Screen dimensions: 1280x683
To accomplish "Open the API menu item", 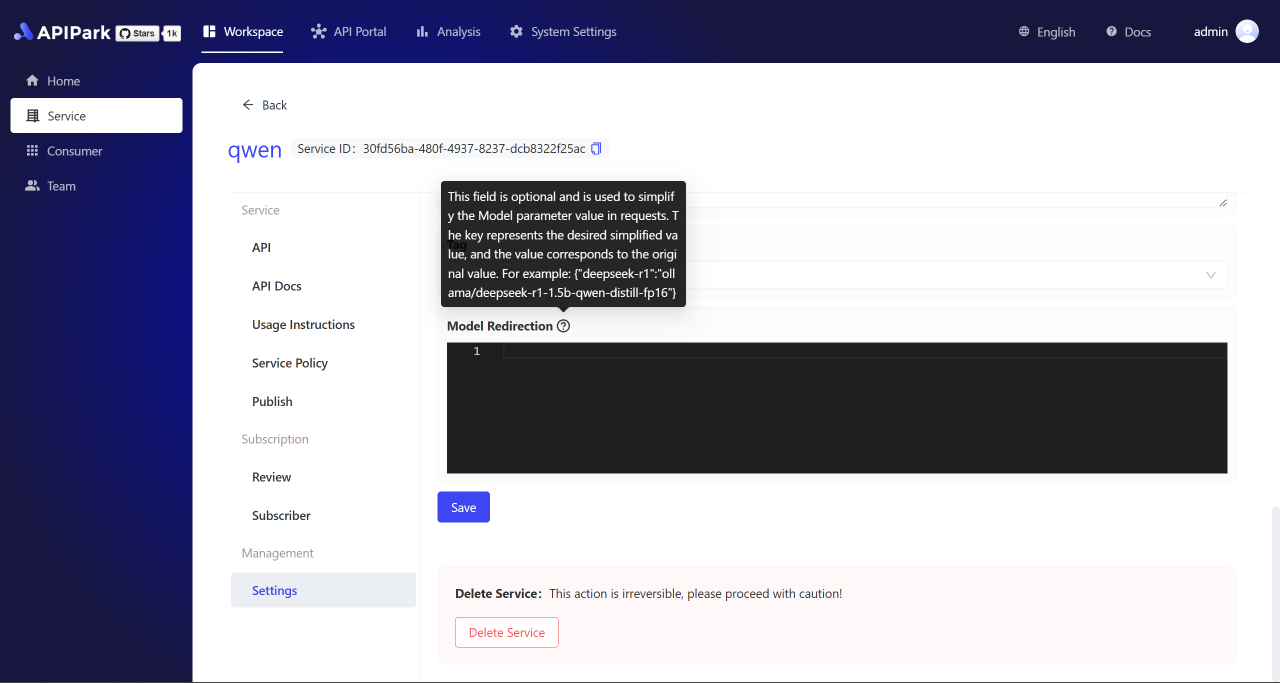I will [323, 248].
